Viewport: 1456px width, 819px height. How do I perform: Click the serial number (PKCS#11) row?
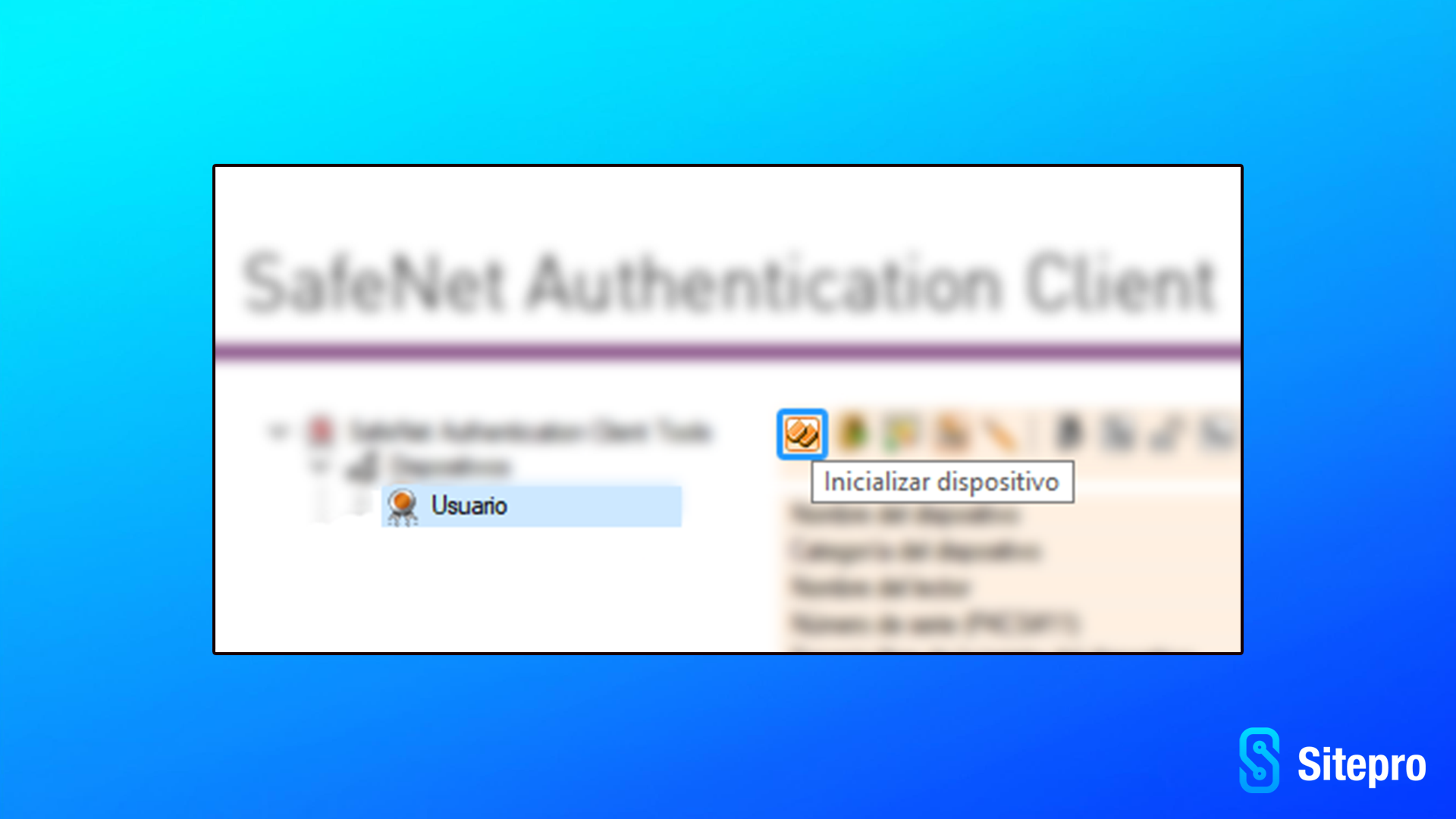934,623
